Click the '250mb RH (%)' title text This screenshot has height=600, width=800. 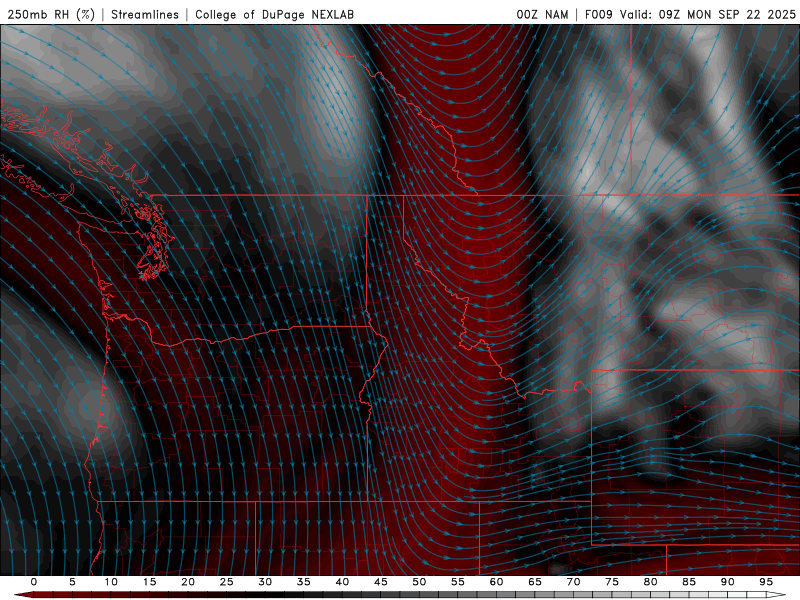pos(52,14)
